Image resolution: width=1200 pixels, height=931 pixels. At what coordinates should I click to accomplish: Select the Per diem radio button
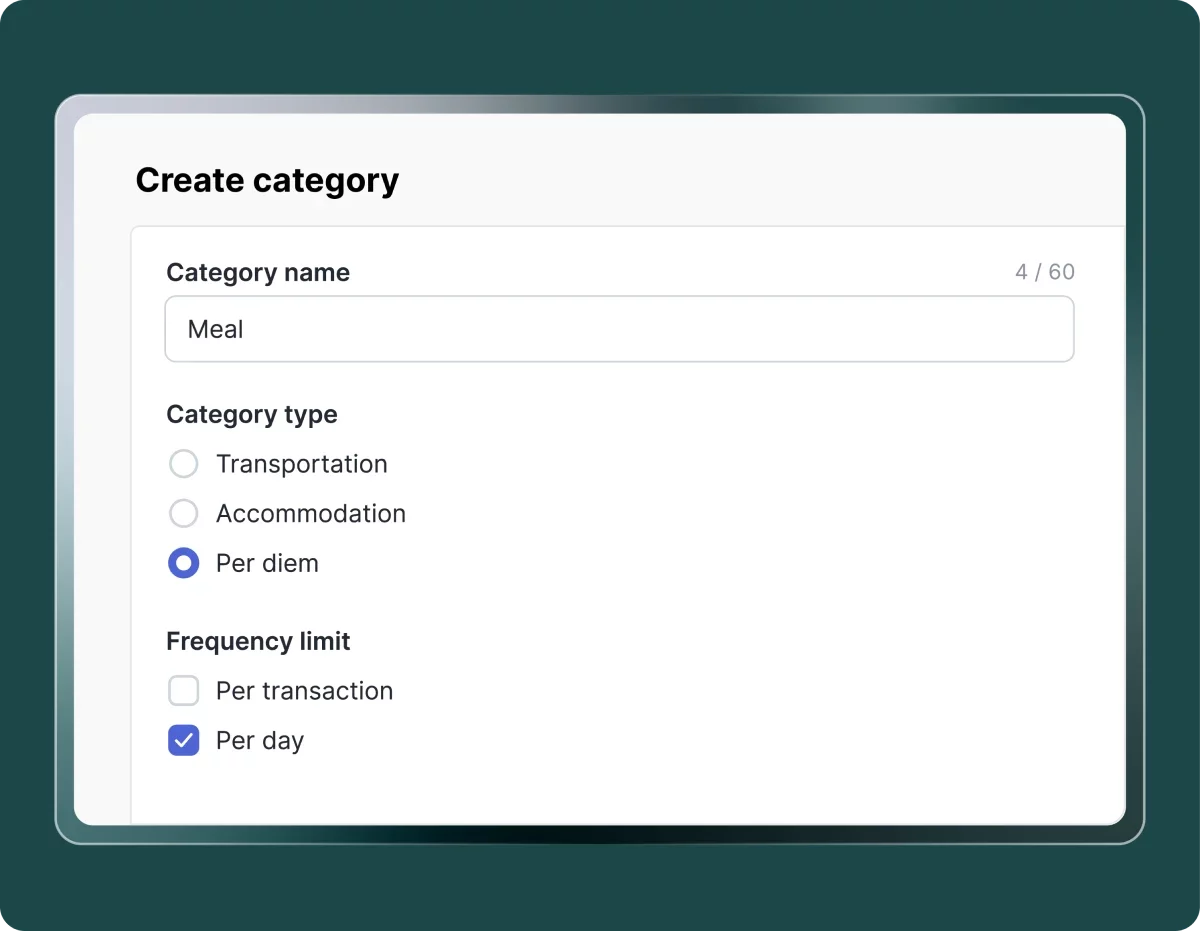pyautogui.click(x=183, y=564)
